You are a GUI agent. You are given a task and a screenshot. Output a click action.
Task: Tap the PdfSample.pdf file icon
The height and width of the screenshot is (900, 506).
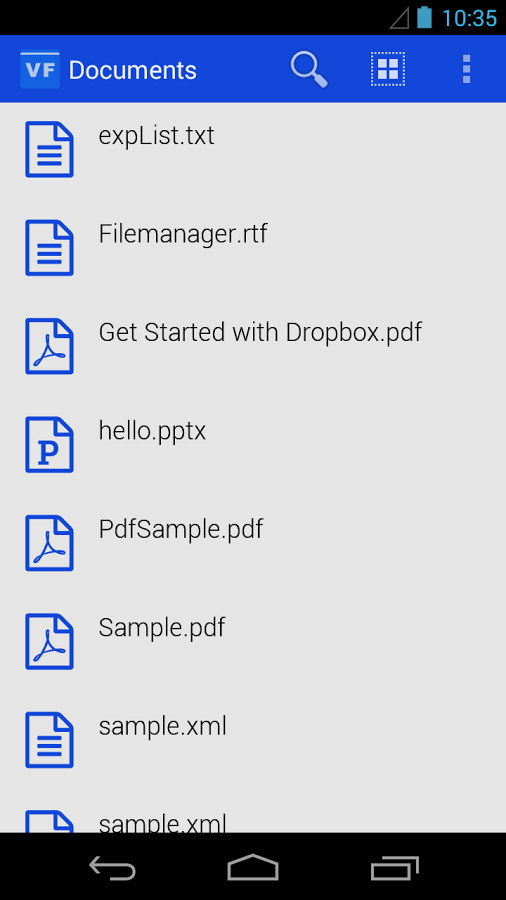point(49,543)
